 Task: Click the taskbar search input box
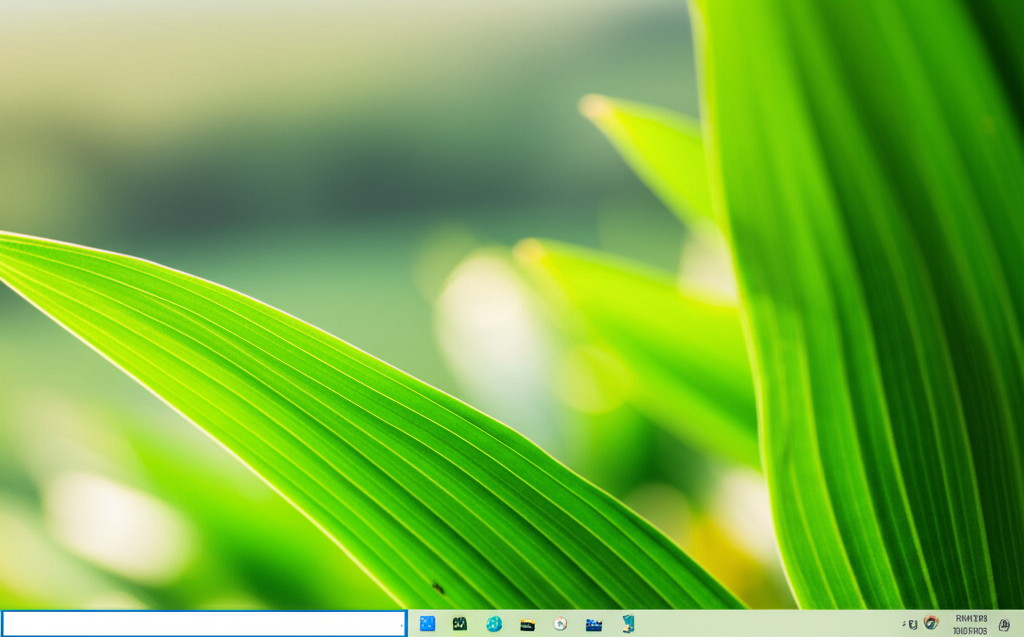200,624
